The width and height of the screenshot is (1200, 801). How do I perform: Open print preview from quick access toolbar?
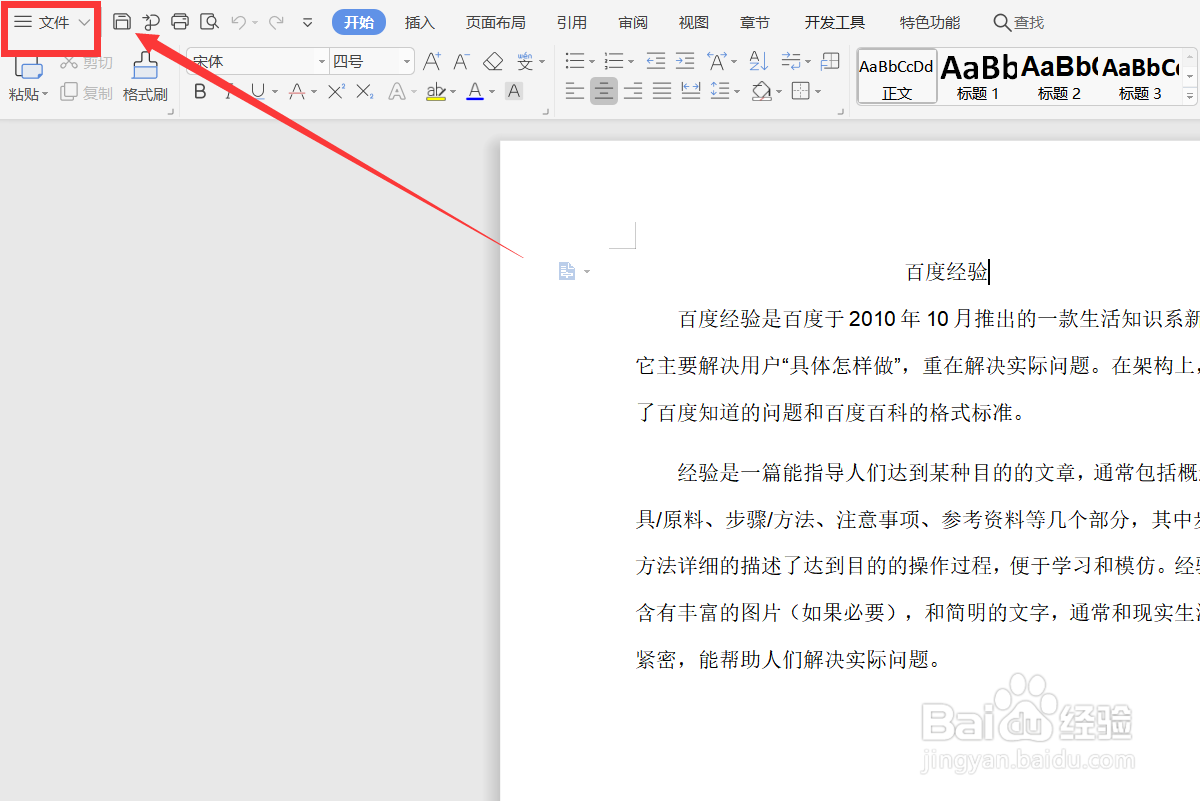click(210, 21)
